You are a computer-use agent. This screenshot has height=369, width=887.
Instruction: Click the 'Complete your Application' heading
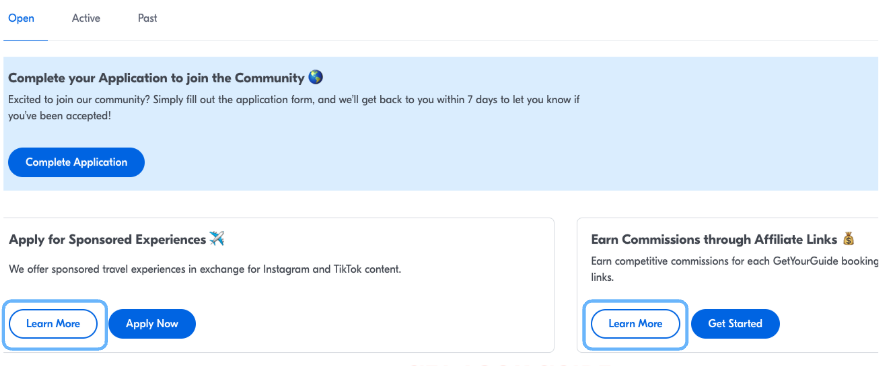157,78
